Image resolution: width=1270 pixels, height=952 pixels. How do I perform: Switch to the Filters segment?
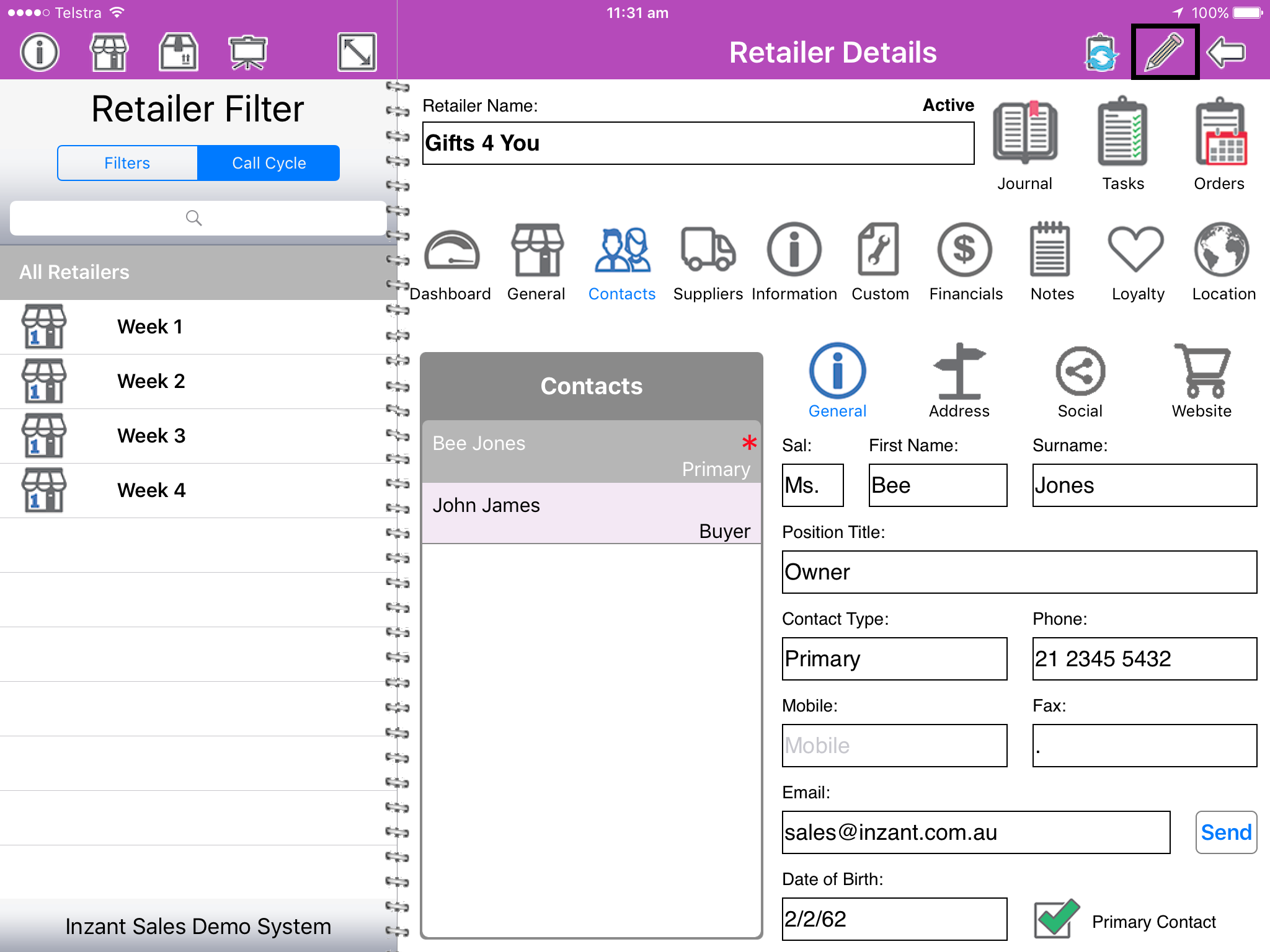point(128,163)
